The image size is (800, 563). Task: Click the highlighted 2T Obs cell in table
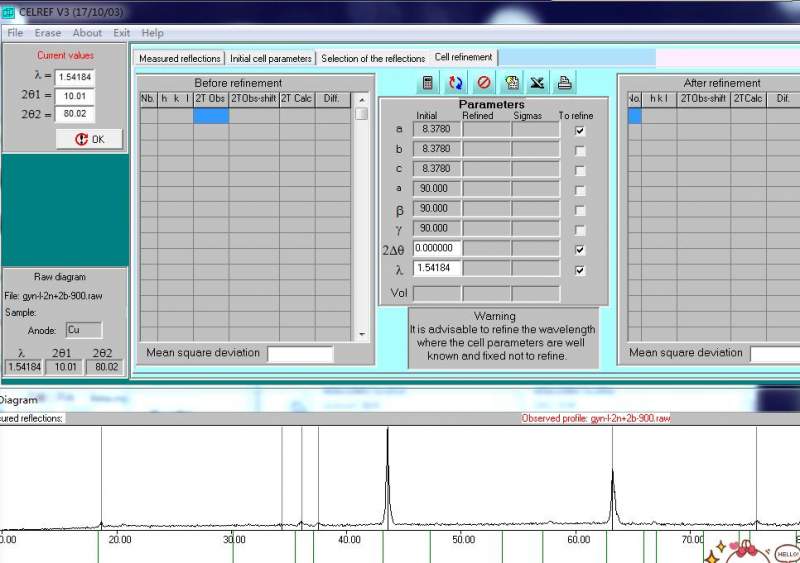(211, 116)
